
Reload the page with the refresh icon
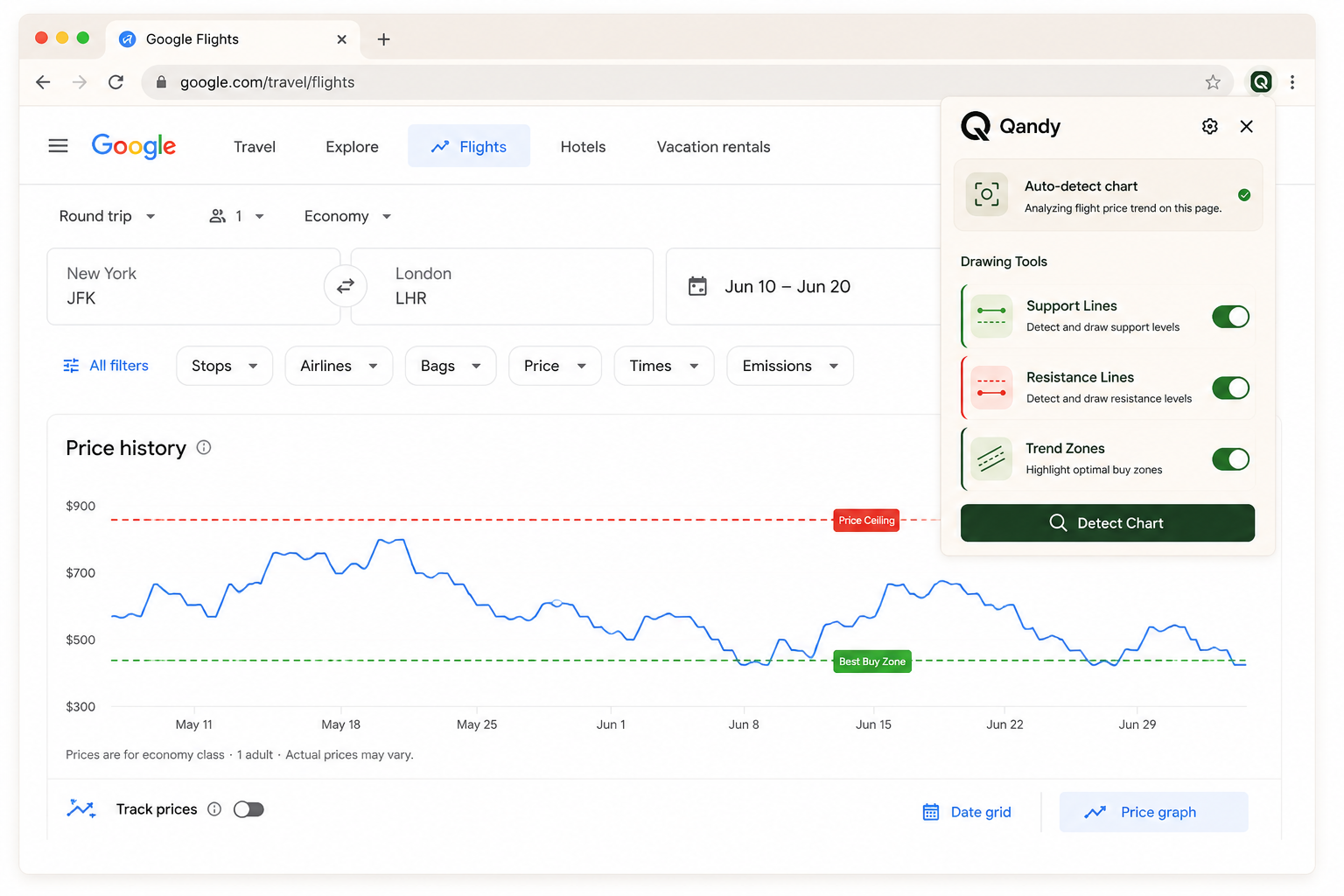click(x=115, y=82)
